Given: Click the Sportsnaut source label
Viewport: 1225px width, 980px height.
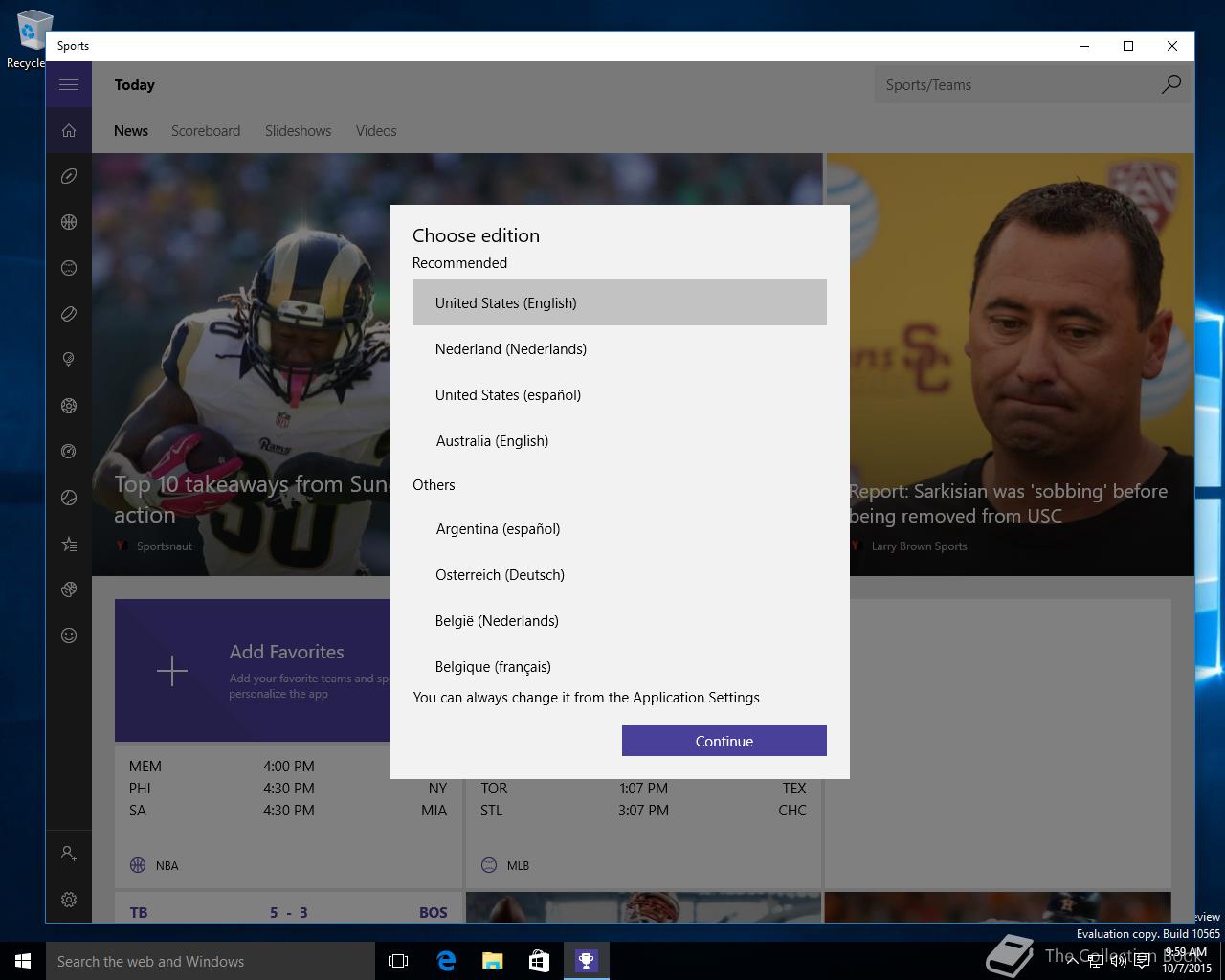Looking at the screenshot, I should pos(165,546).
